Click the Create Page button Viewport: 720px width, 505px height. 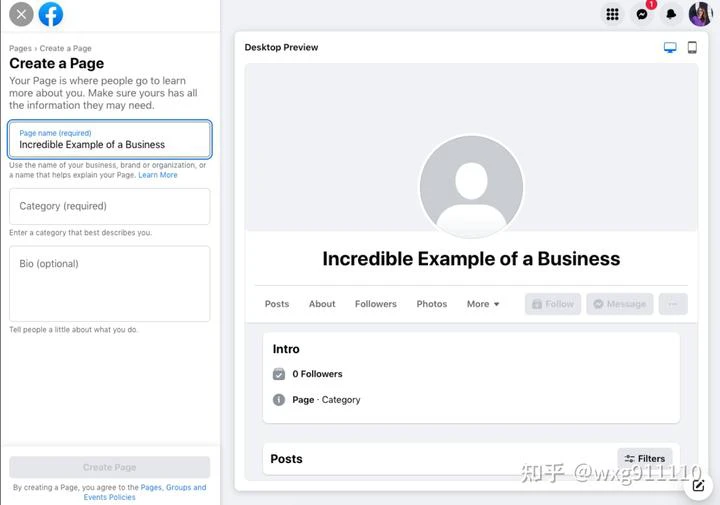[110, 467]
